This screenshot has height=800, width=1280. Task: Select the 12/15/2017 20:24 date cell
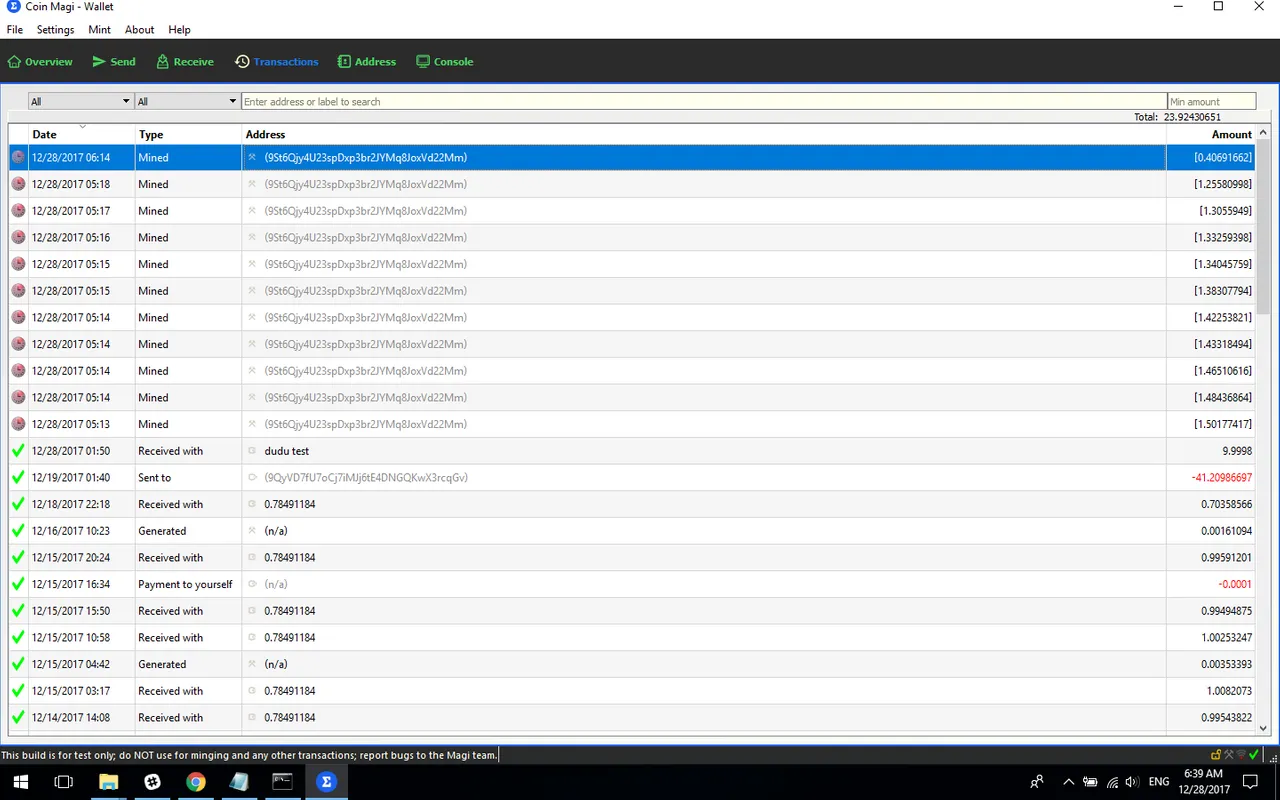82,557
